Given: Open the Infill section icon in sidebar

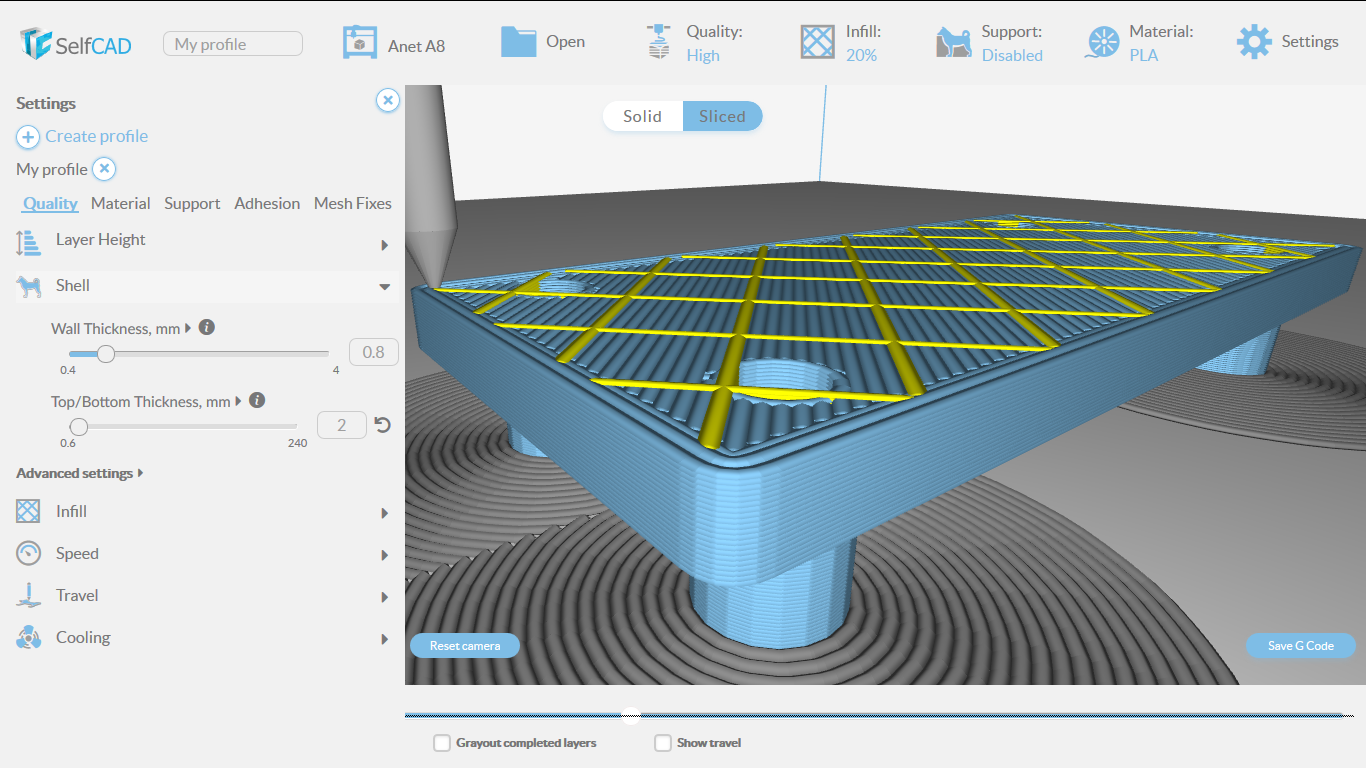Looking at the screenshot, I should [27, 512].
